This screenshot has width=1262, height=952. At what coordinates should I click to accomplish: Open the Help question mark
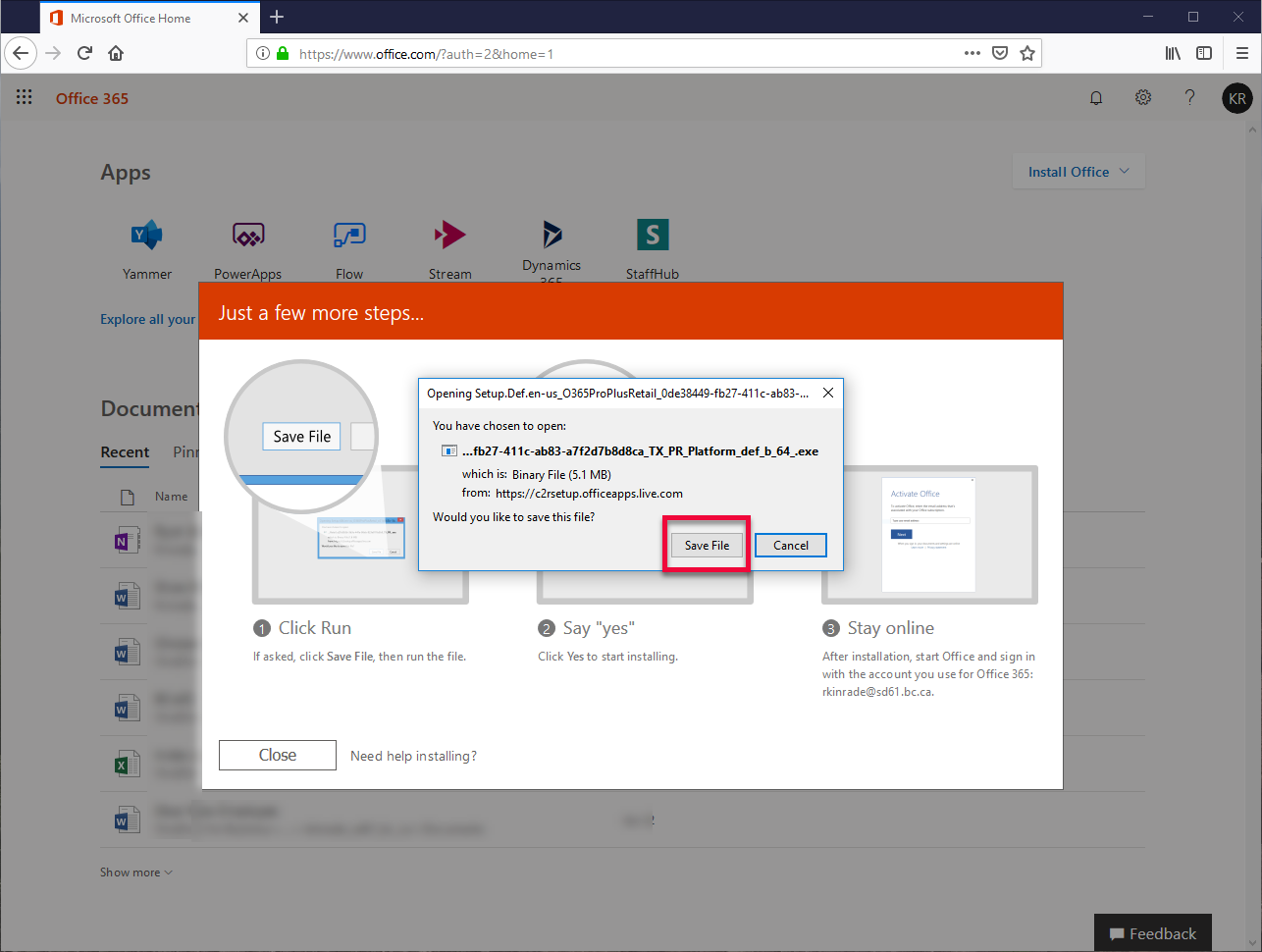(x=1189, y=98)
